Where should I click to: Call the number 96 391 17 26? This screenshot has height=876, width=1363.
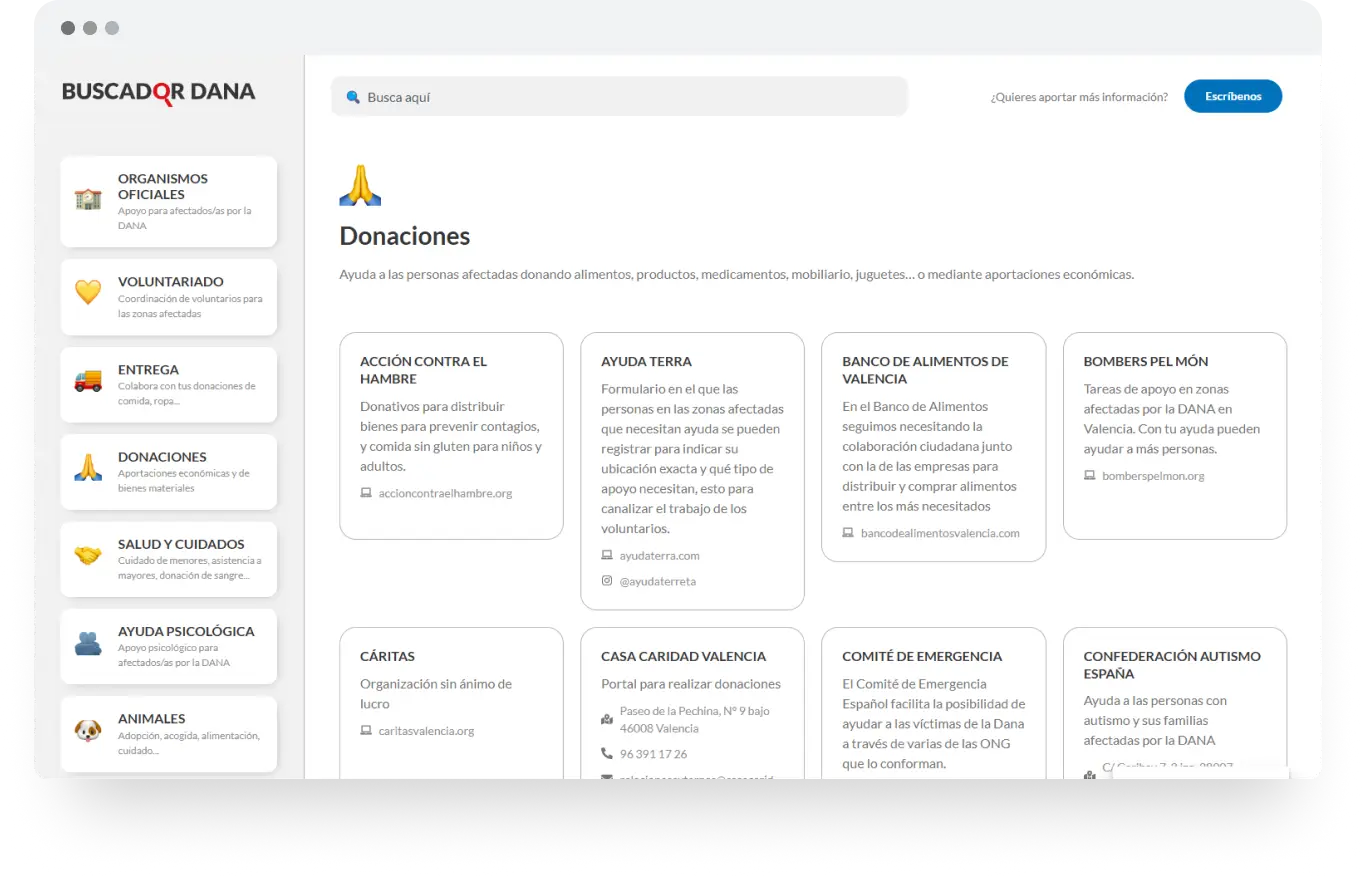(x=653, y=753)
